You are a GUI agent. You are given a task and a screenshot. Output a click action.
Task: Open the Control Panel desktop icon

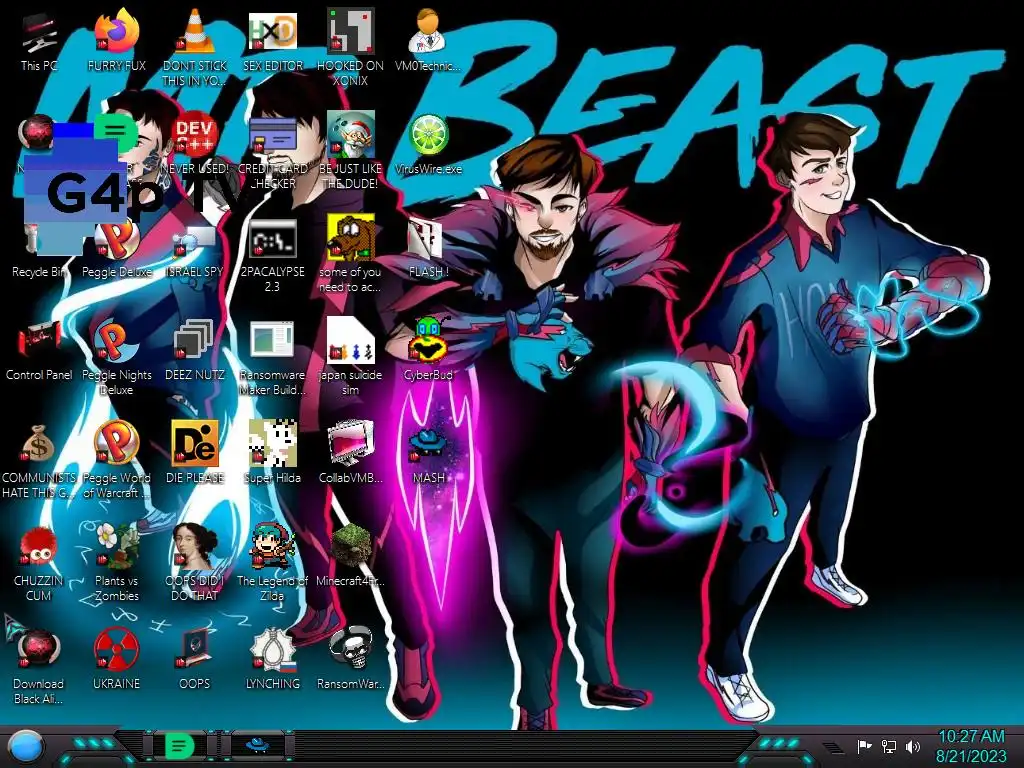(x=39, y=350)
